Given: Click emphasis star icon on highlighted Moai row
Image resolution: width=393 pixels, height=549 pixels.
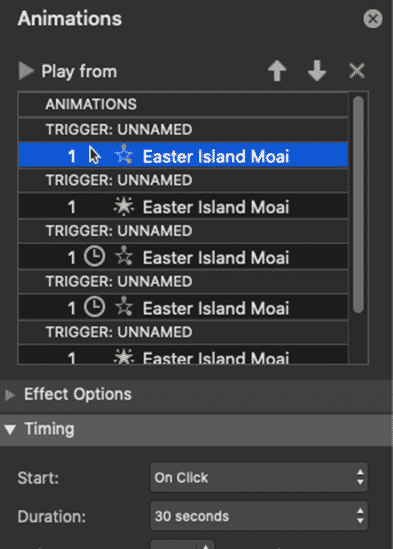Looking at the screenshot, I should pos(124,154).
